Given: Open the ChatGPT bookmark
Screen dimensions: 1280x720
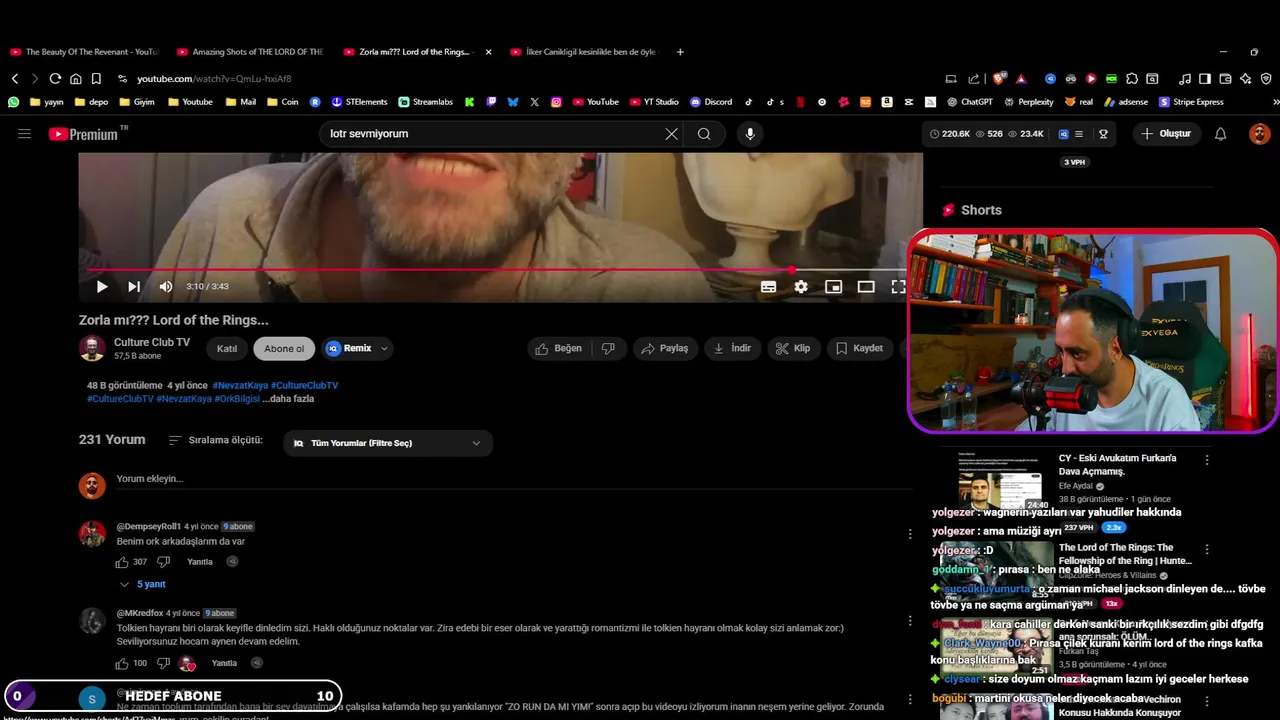Looking at the screenshot, I should (970, 102).
